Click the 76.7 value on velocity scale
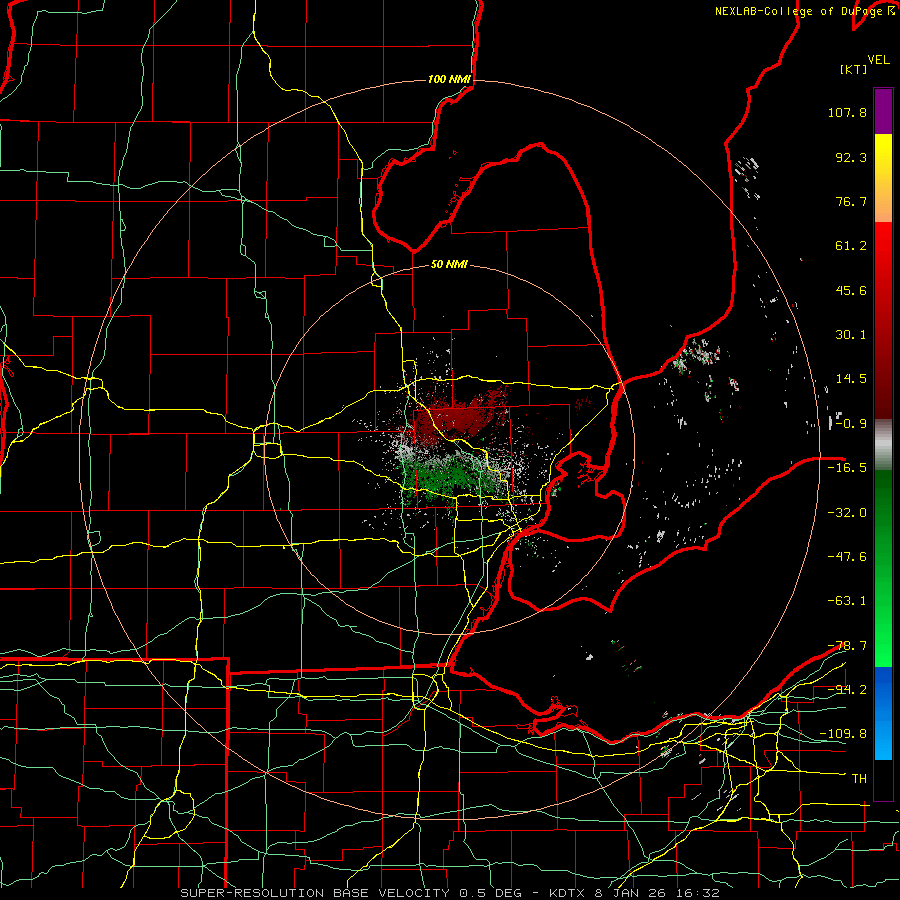The height and width of the screenshot is (900, 900). pos(851,201)
